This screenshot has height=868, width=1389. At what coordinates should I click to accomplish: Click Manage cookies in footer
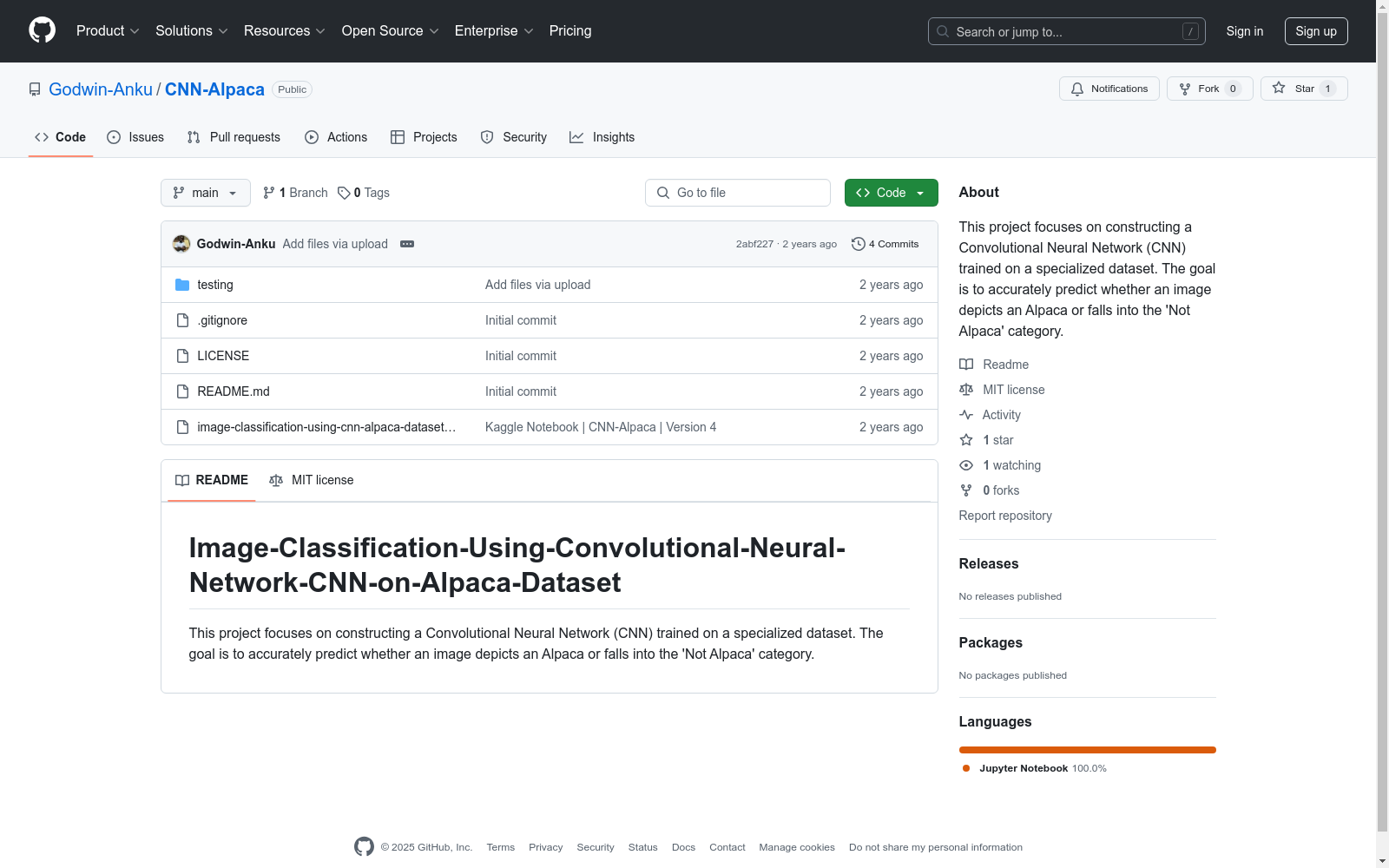797,847
